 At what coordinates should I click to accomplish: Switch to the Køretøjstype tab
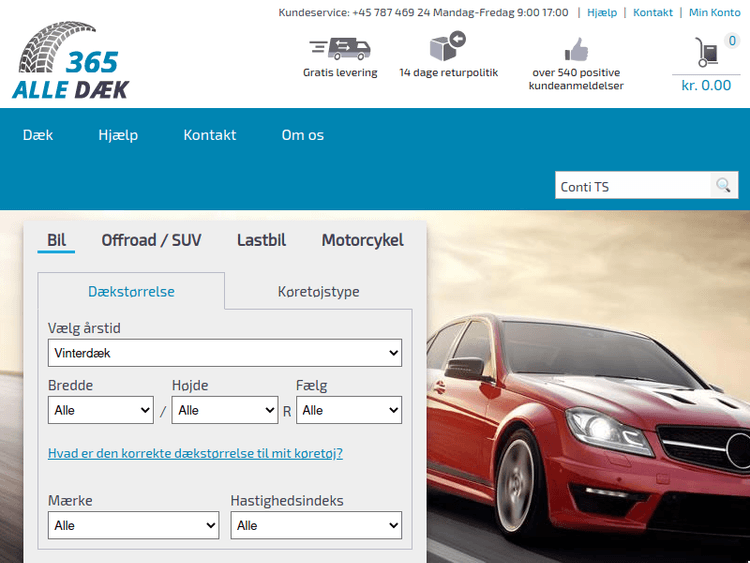pyautogui.click(x=318, y=292)
